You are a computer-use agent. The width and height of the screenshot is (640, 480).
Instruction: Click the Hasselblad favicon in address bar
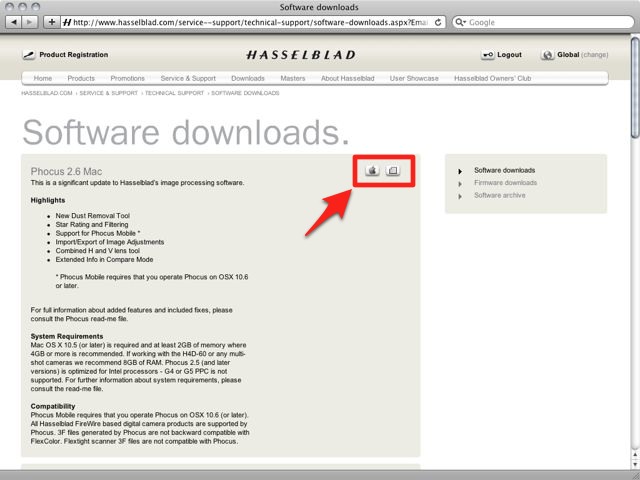(67, 22)
